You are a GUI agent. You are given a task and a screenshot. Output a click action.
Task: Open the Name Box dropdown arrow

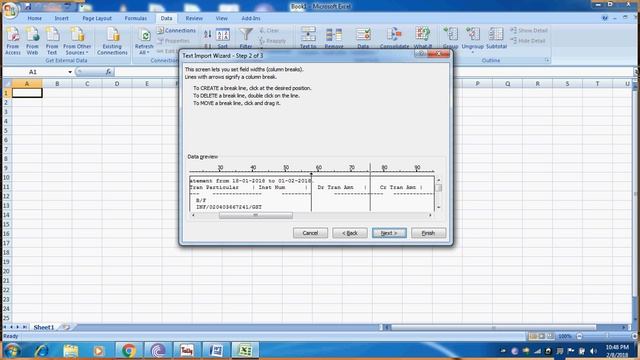point(70,72)
